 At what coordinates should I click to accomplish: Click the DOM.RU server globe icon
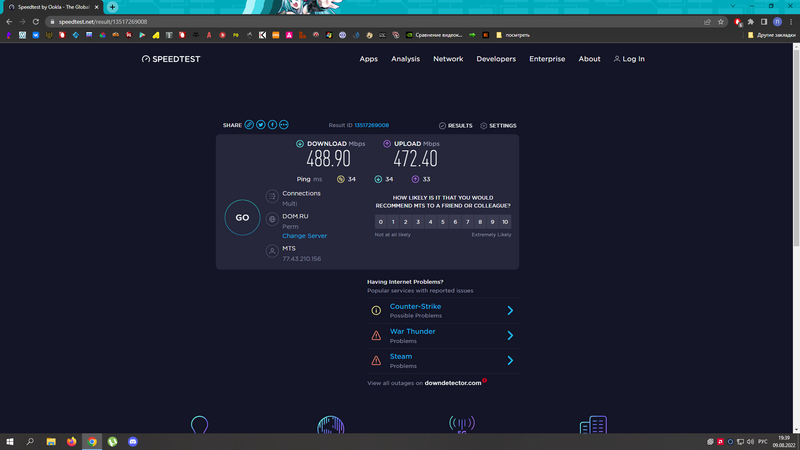[272, 219]
